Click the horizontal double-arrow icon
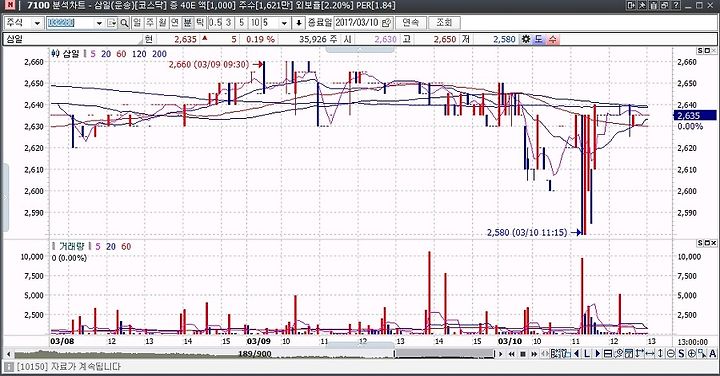The width and height of the screenshot is (720, 376). (650, 354)
